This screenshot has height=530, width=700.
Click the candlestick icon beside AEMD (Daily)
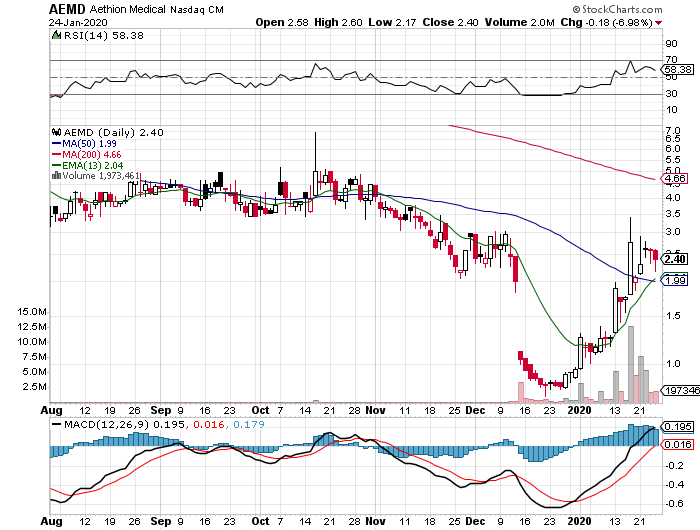click(56, 132)
